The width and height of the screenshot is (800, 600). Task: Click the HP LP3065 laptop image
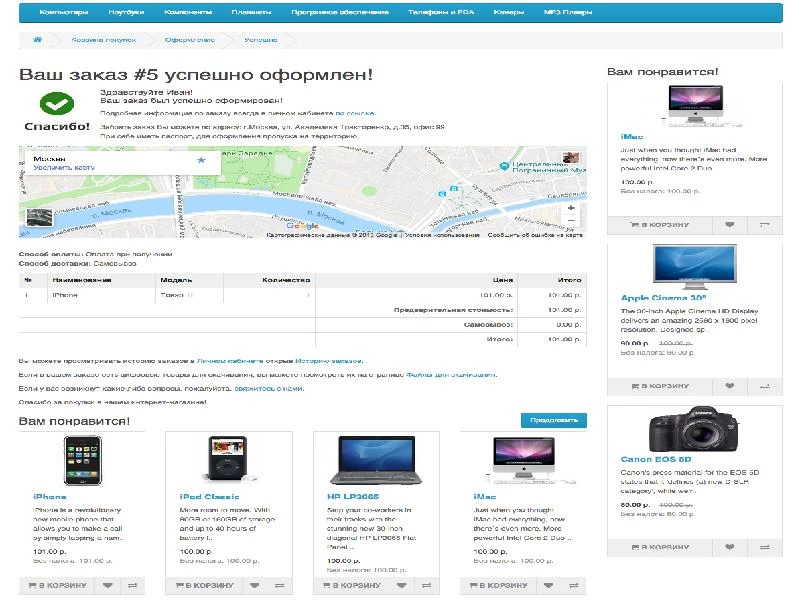[376, 460]
